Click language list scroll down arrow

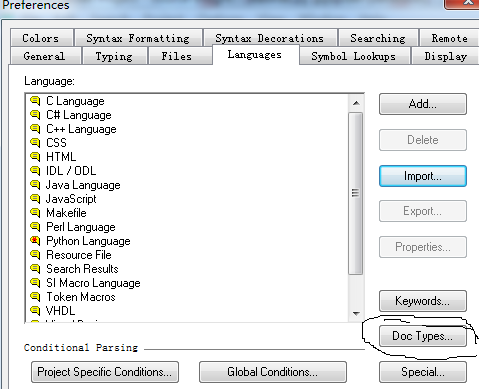[356, 313]
